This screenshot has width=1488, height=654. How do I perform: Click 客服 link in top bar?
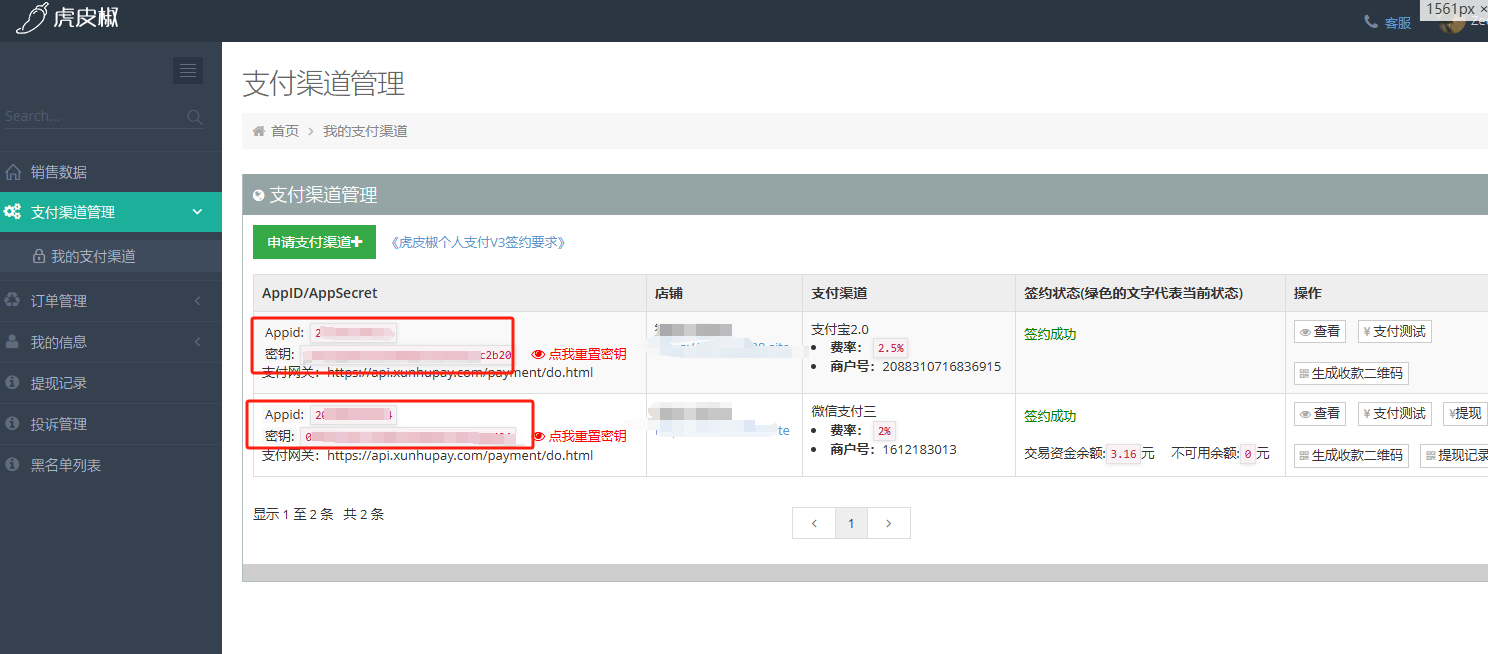[1397, 22]
